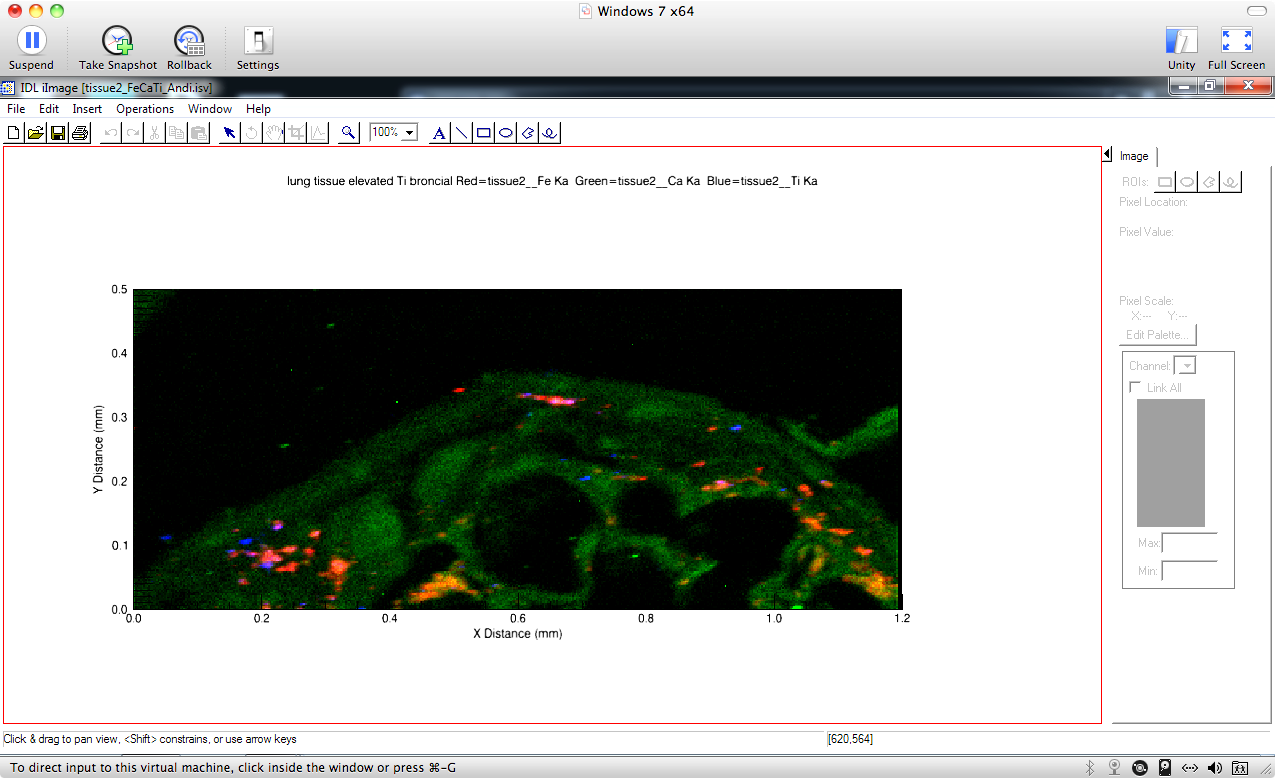Print the image using the printer icon

pos(79,131)
